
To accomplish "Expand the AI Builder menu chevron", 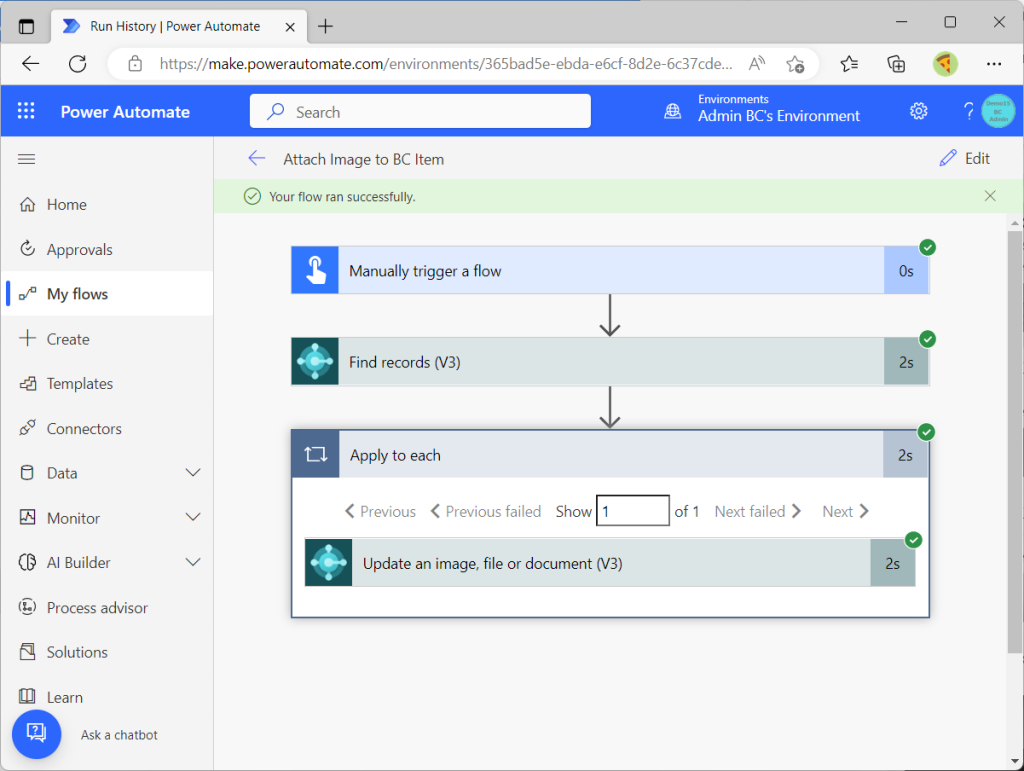I will pos(193,562).
